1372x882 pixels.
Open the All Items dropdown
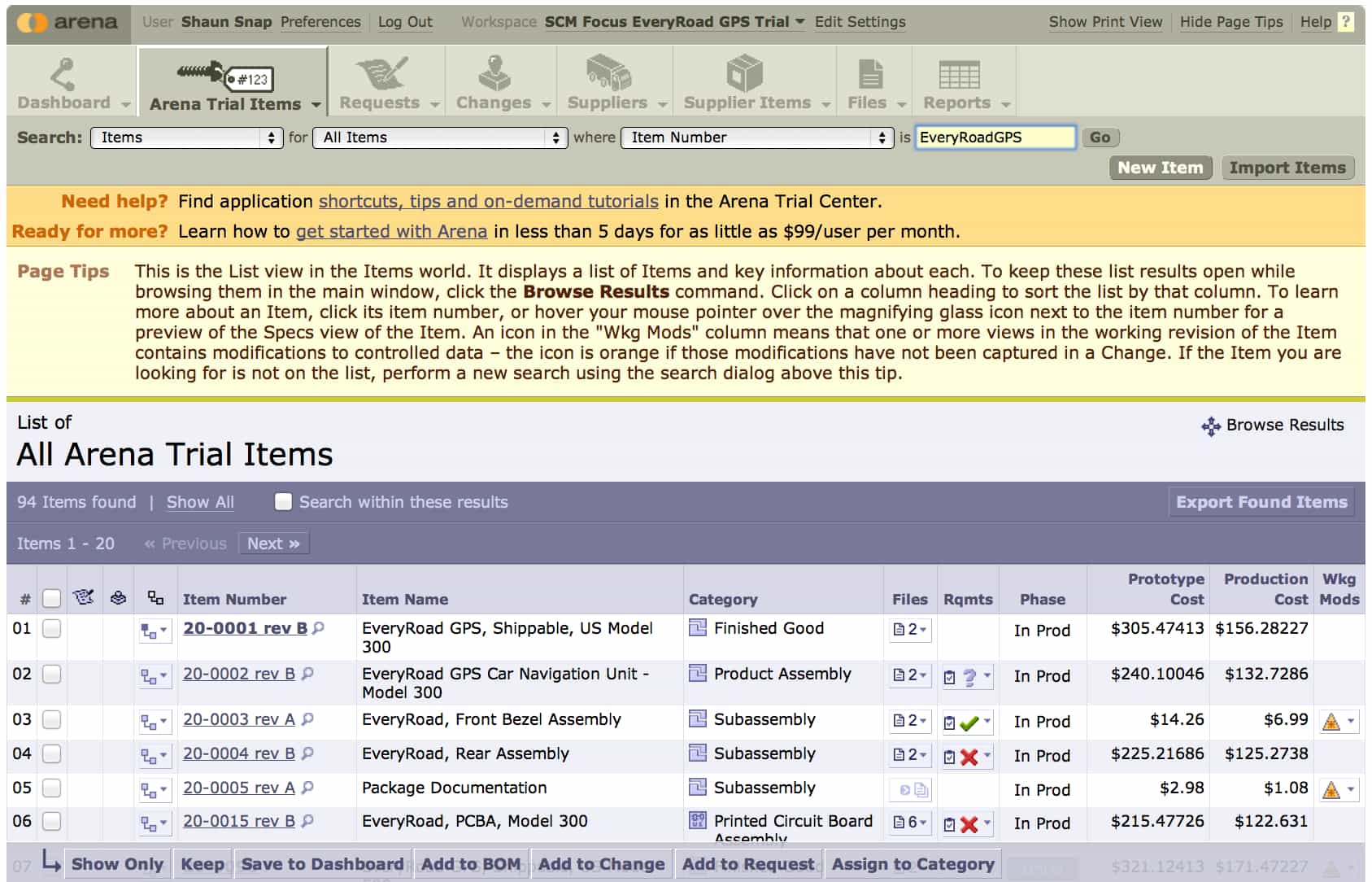440,138
